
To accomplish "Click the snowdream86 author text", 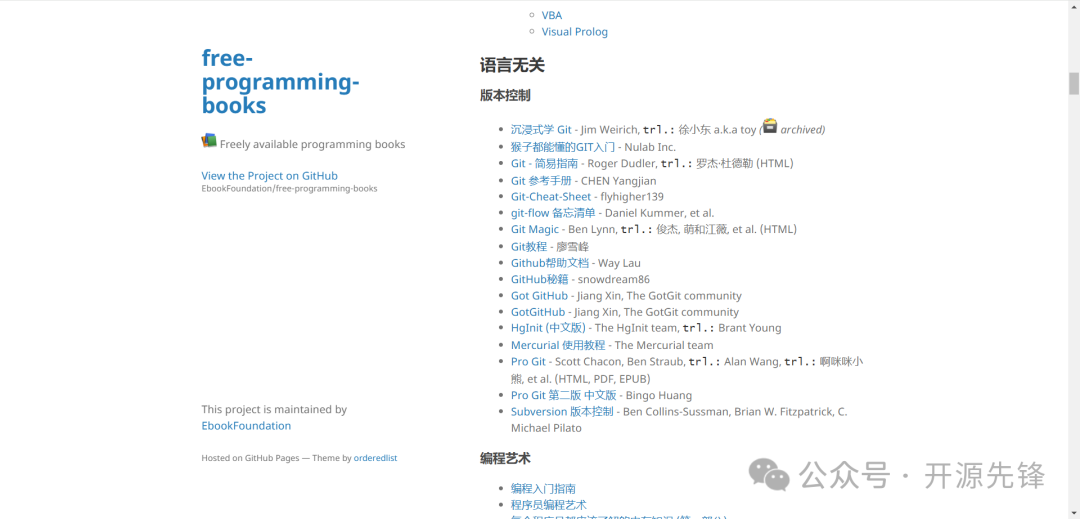I will click(x=614, y=279).
